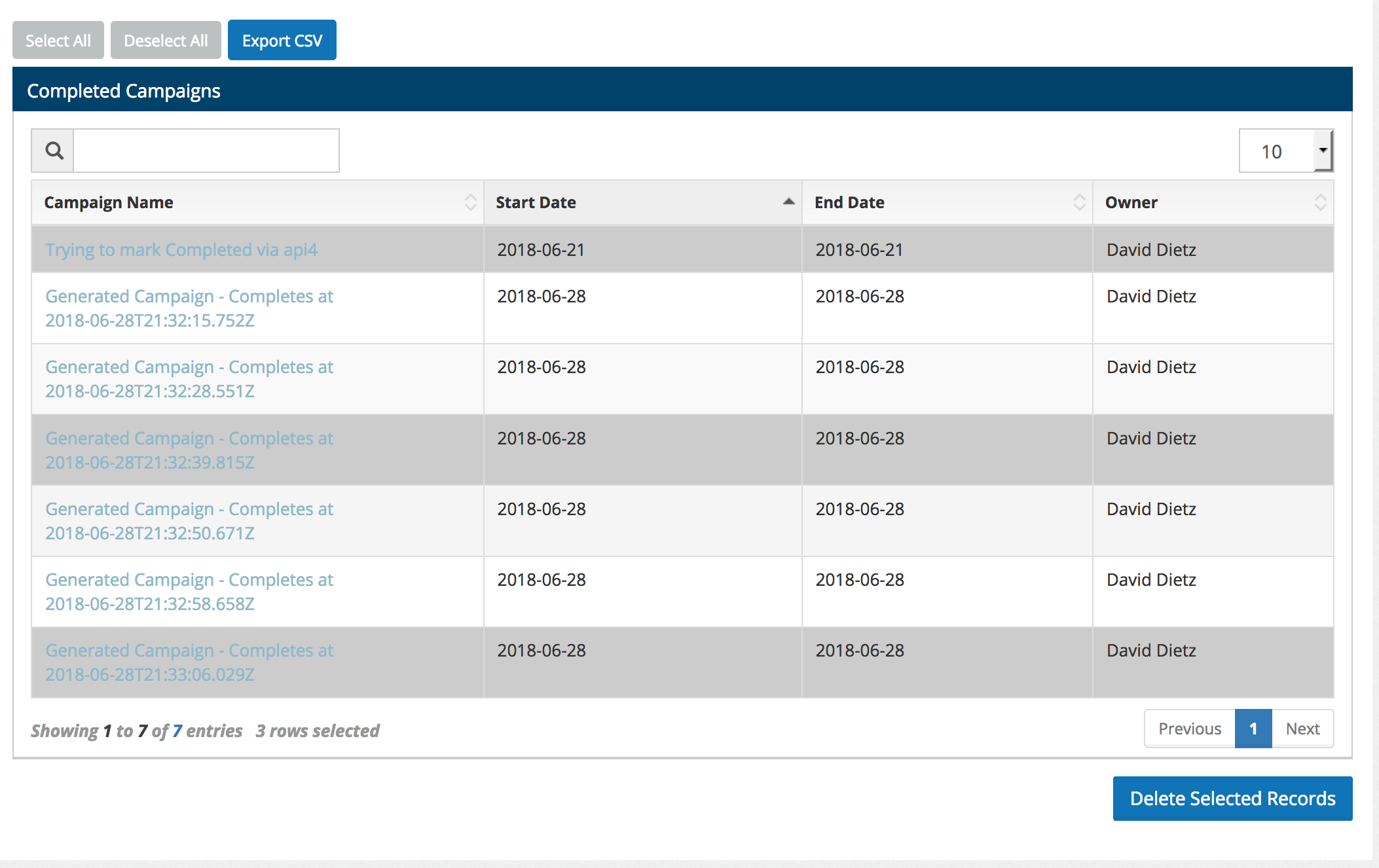The height and width of the screenshot is (868, 1379).
Task: Click Delete Selected Records button
Action: click(x=1232, y=799)
